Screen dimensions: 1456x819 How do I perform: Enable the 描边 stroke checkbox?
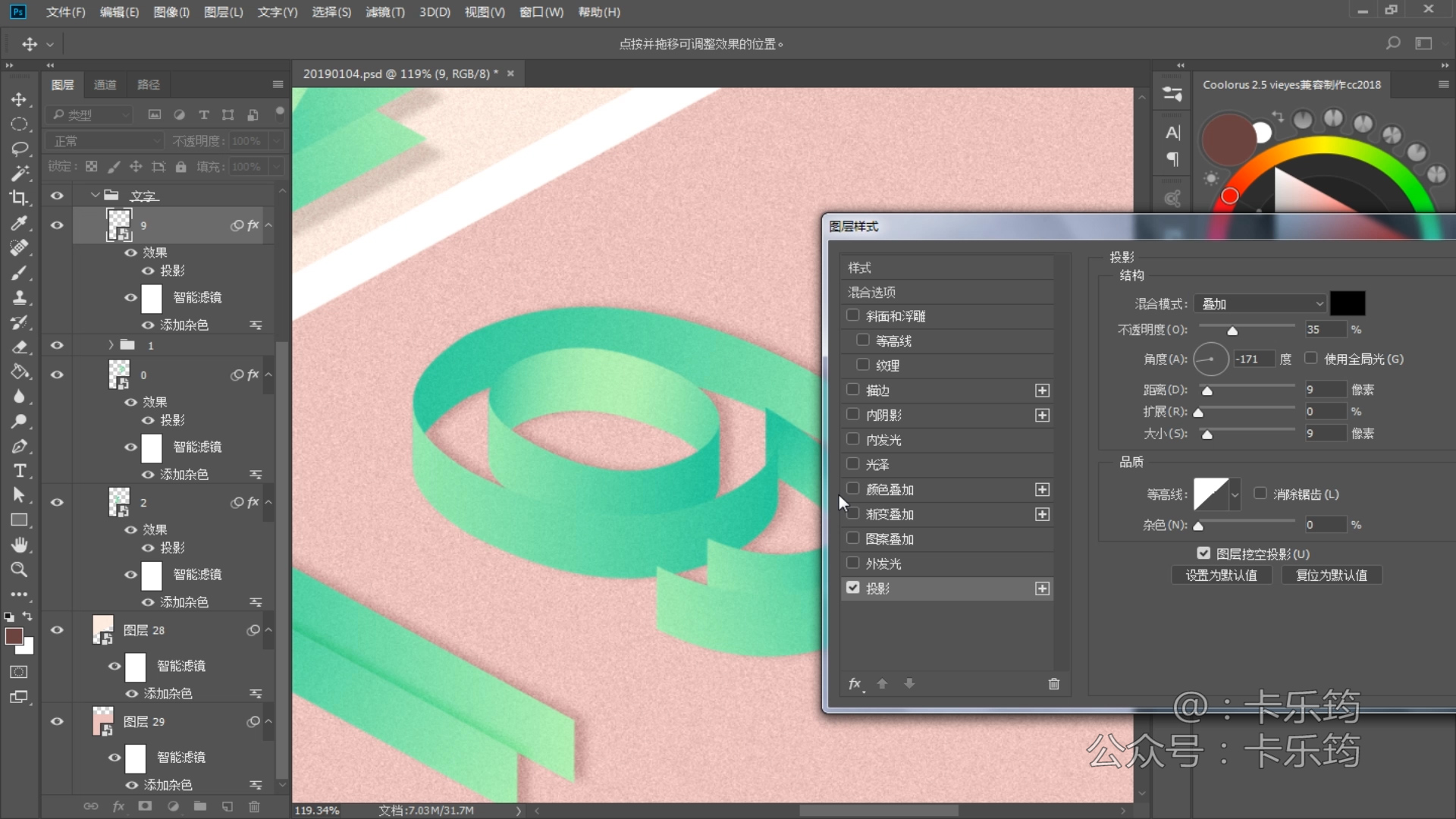click(x=852, y=390)
